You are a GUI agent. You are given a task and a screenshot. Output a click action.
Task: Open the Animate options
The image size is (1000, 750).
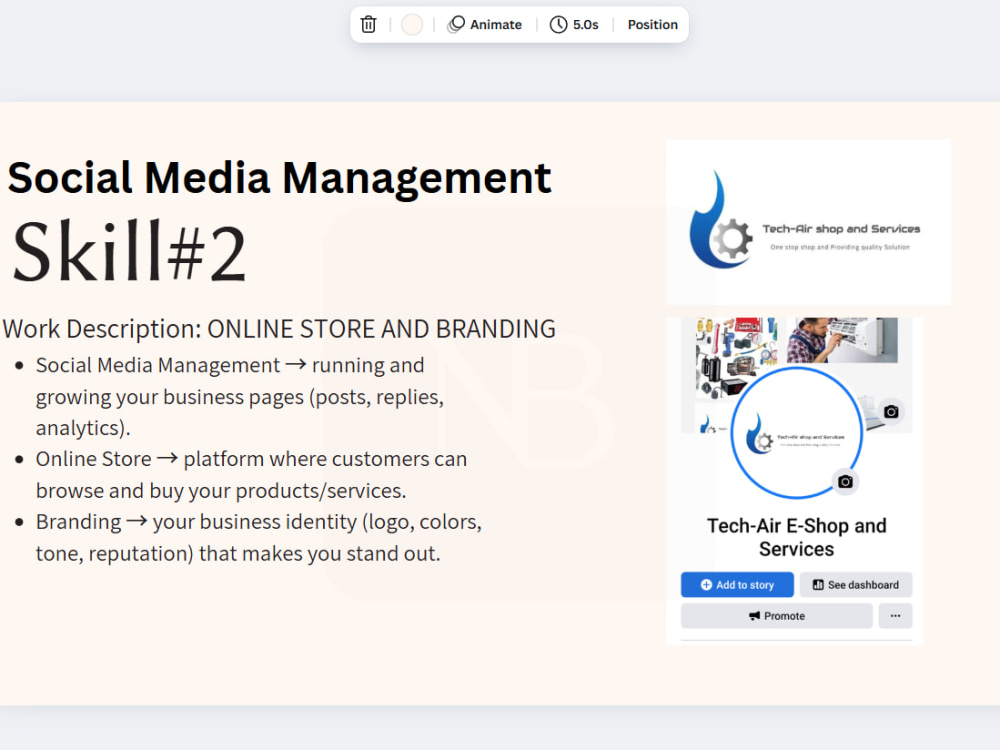click(485, 25)
